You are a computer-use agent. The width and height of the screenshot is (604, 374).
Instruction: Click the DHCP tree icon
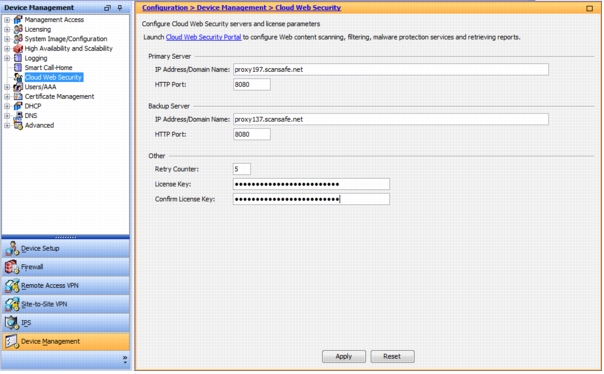(18, 106)
